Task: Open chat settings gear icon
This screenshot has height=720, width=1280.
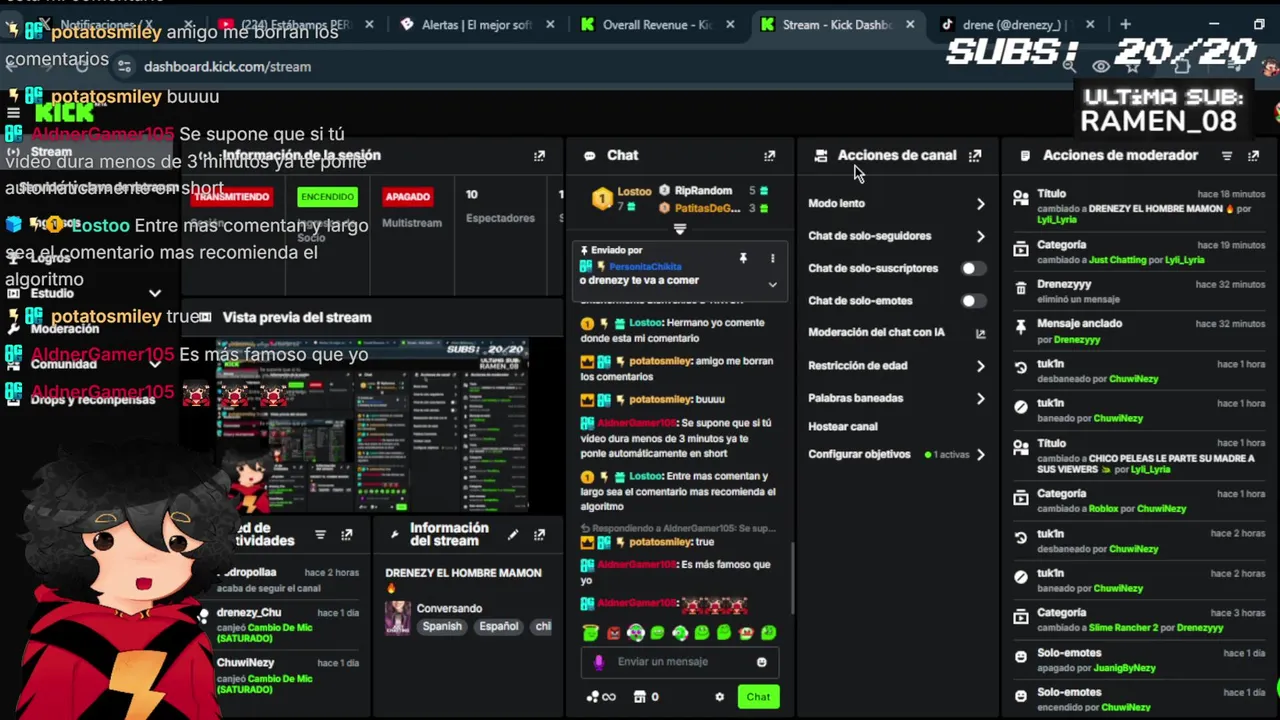Action: click(x=719, y=697)
